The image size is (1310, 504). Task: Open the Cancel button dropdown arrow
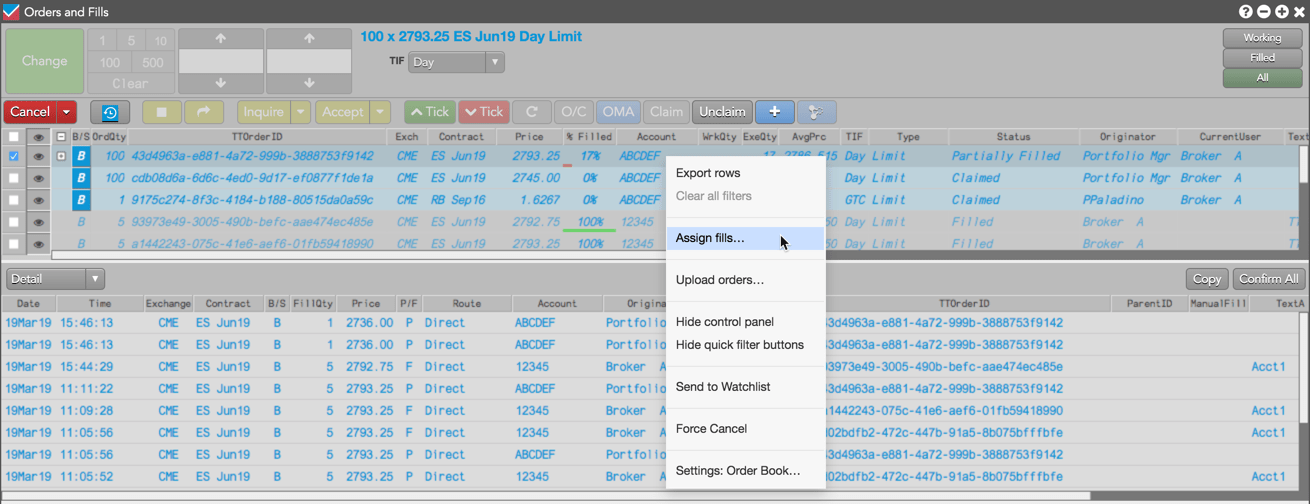pyautogui.click(x=66, y=112)
